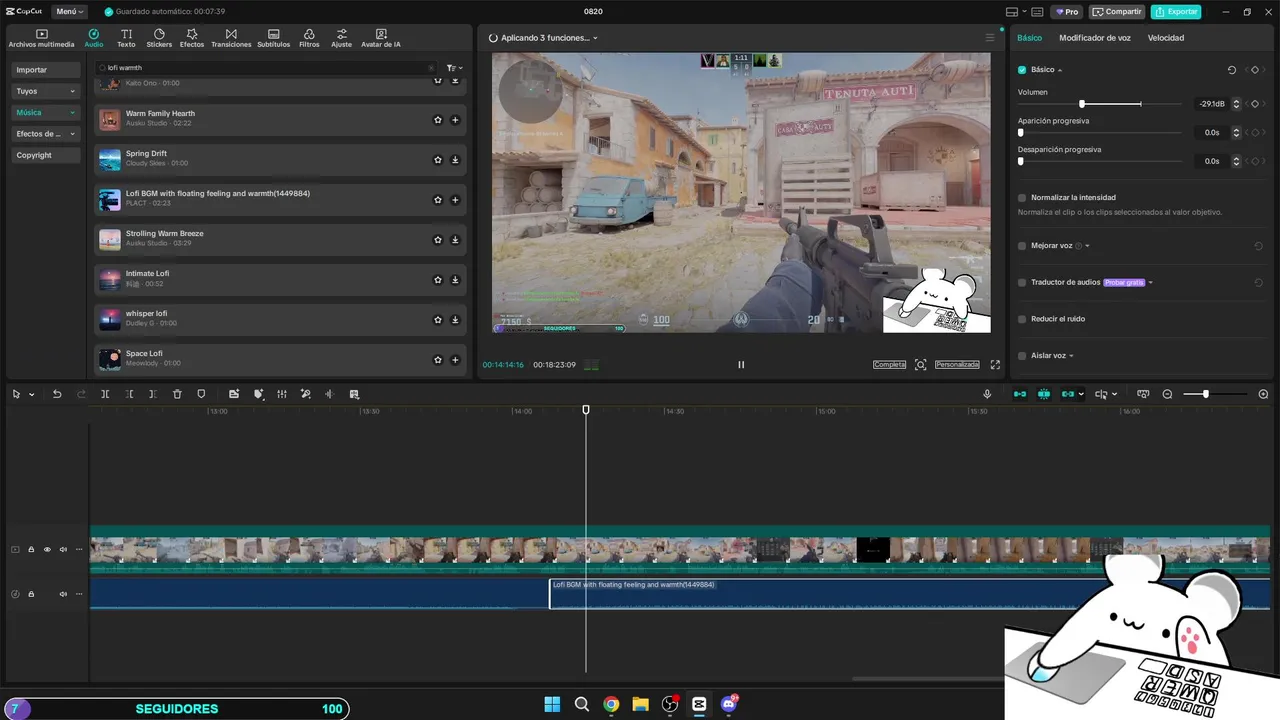Image resolution: width=1280 pixels, height=720 pixels.
Task: Enable the Reducir el ruido checkbox
Action: pos(1022,319)
